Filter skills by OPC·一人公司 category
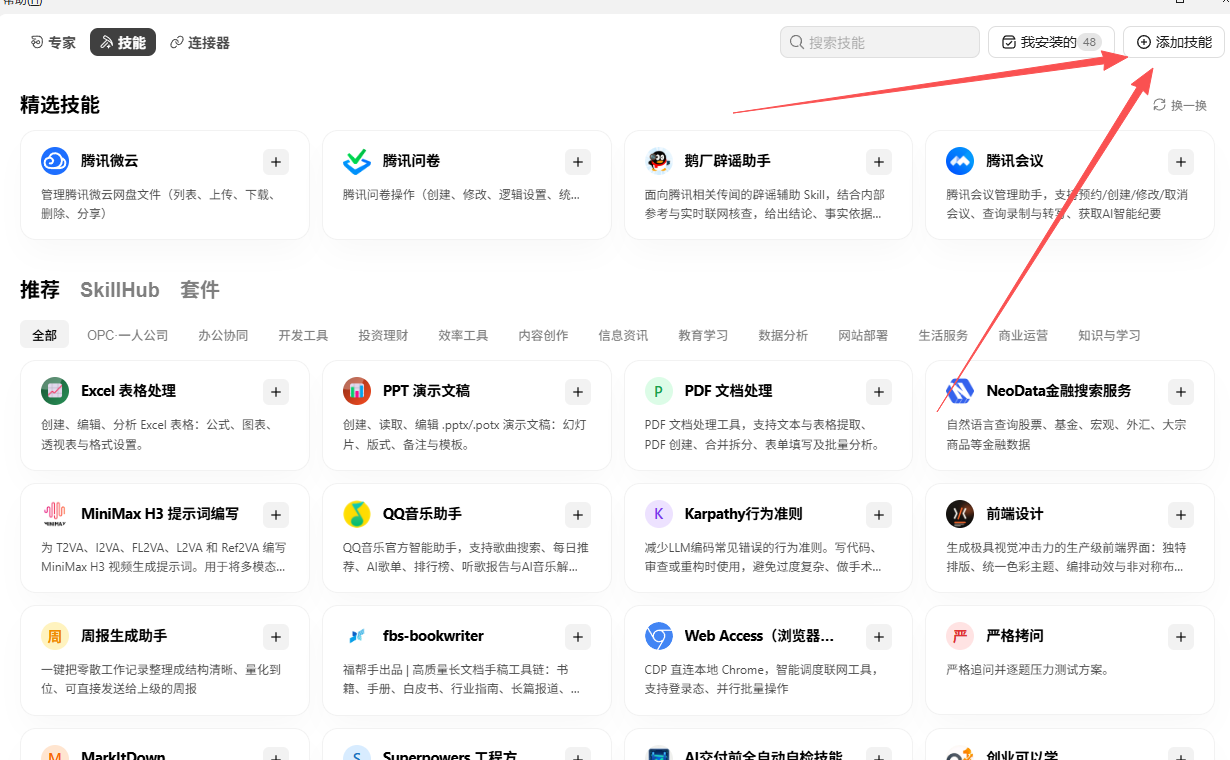This screenshot has width=1230, height=760. (x=128, y=335)
